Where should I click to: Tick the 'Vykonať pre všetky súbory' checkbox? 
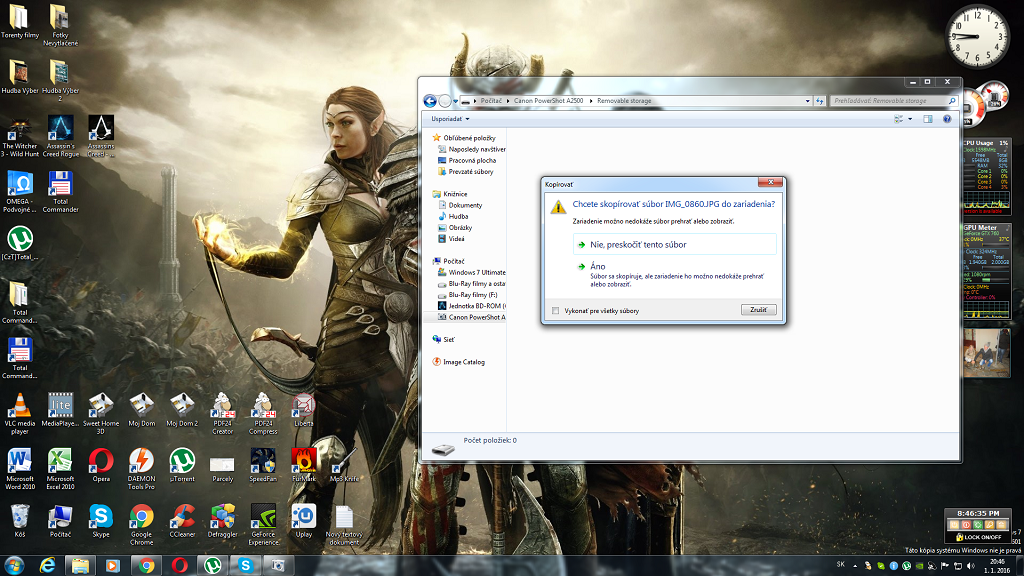[556, 311]
